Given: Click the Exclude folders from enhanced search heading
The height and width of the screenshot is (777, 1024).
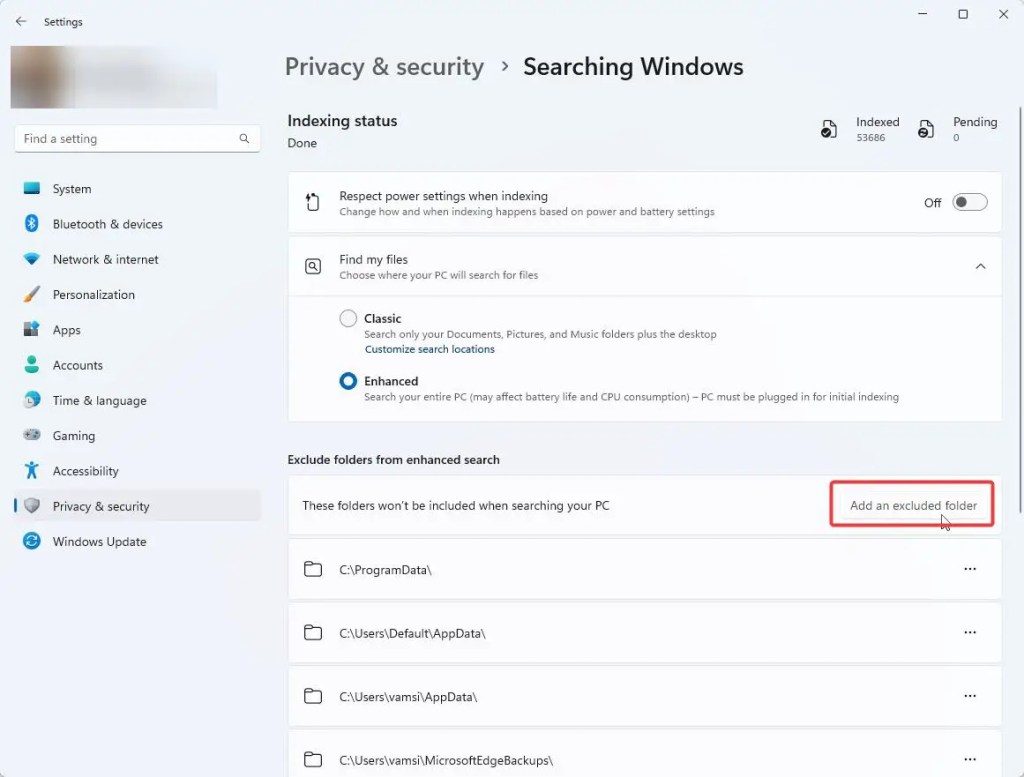Looking at the screenshot, I should pyautogui.click(x=393, y=460).
